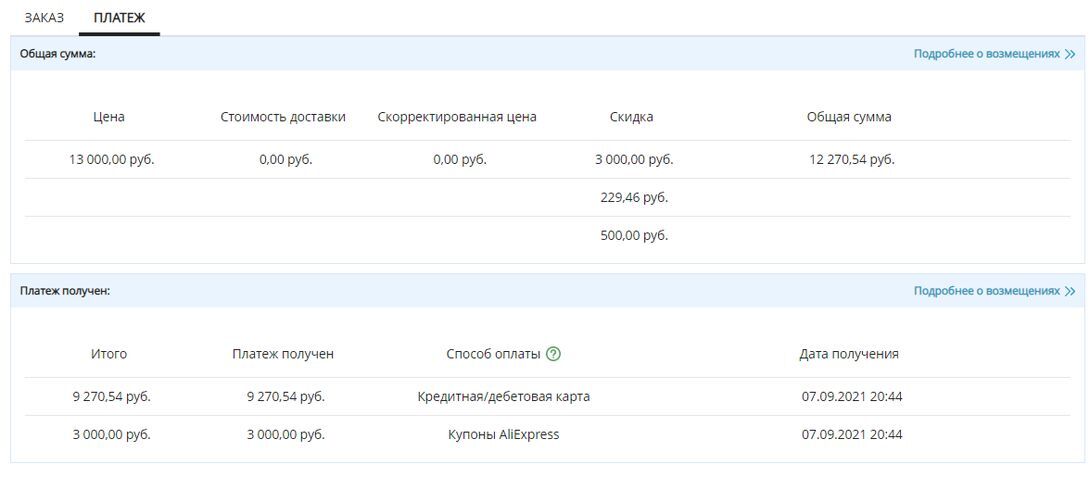Image resolution: width=1090 pixels, height=477 pixels.
Task: Click the Общая сумма: section header title
Action: [x=58, y=54]
